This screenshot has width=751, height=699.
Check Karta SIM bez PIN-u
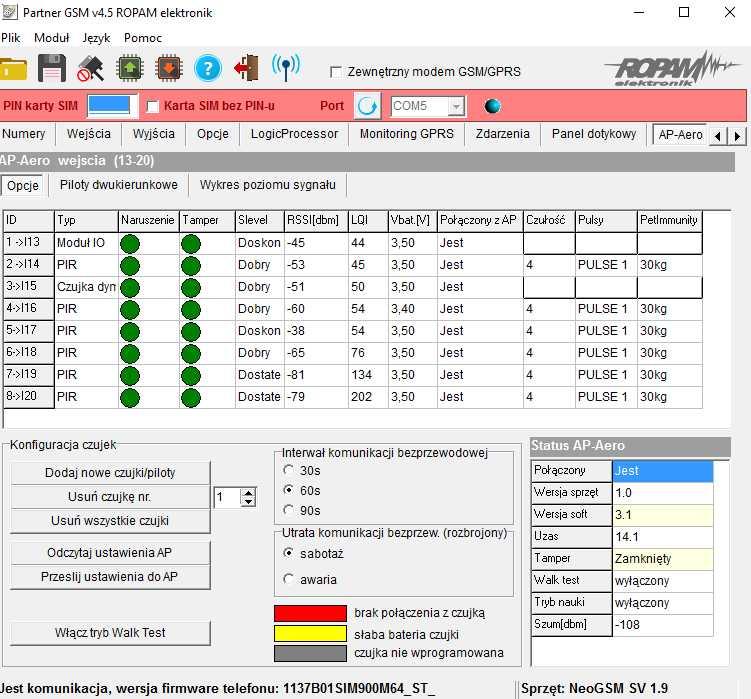pyautogui.click(x=153, y=106)
